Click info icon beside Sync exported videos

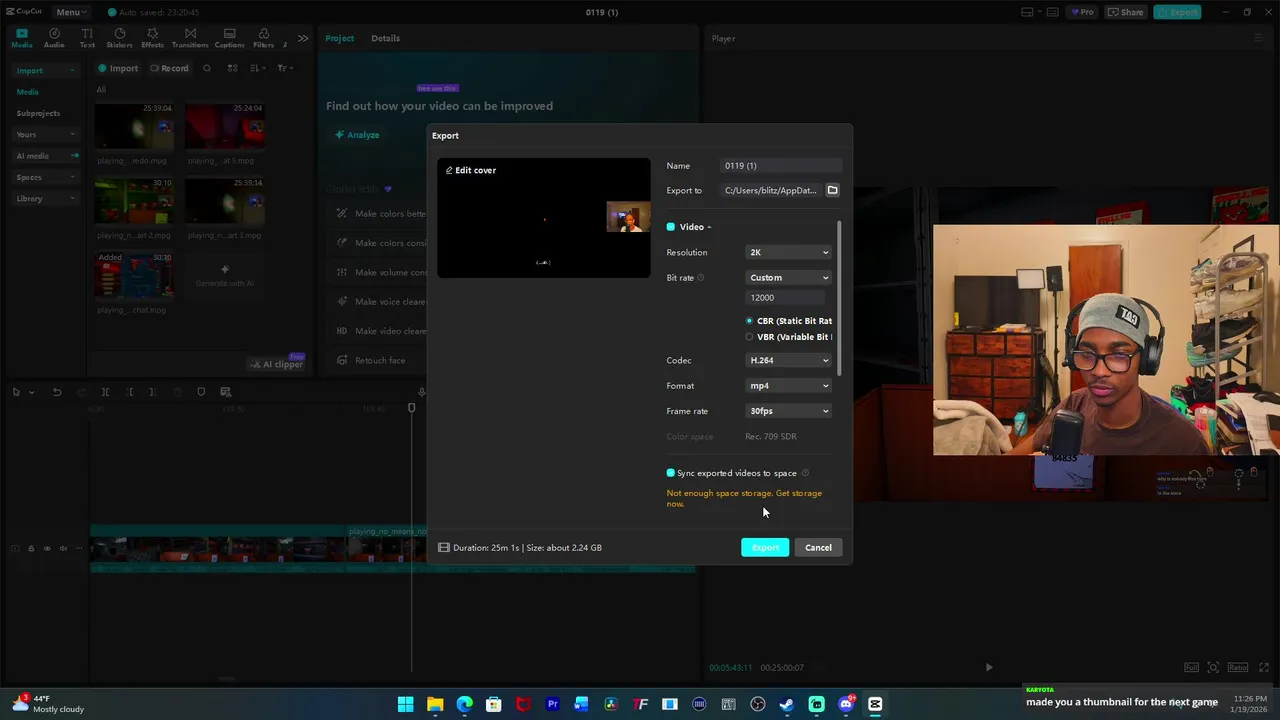tap(805, 473)
